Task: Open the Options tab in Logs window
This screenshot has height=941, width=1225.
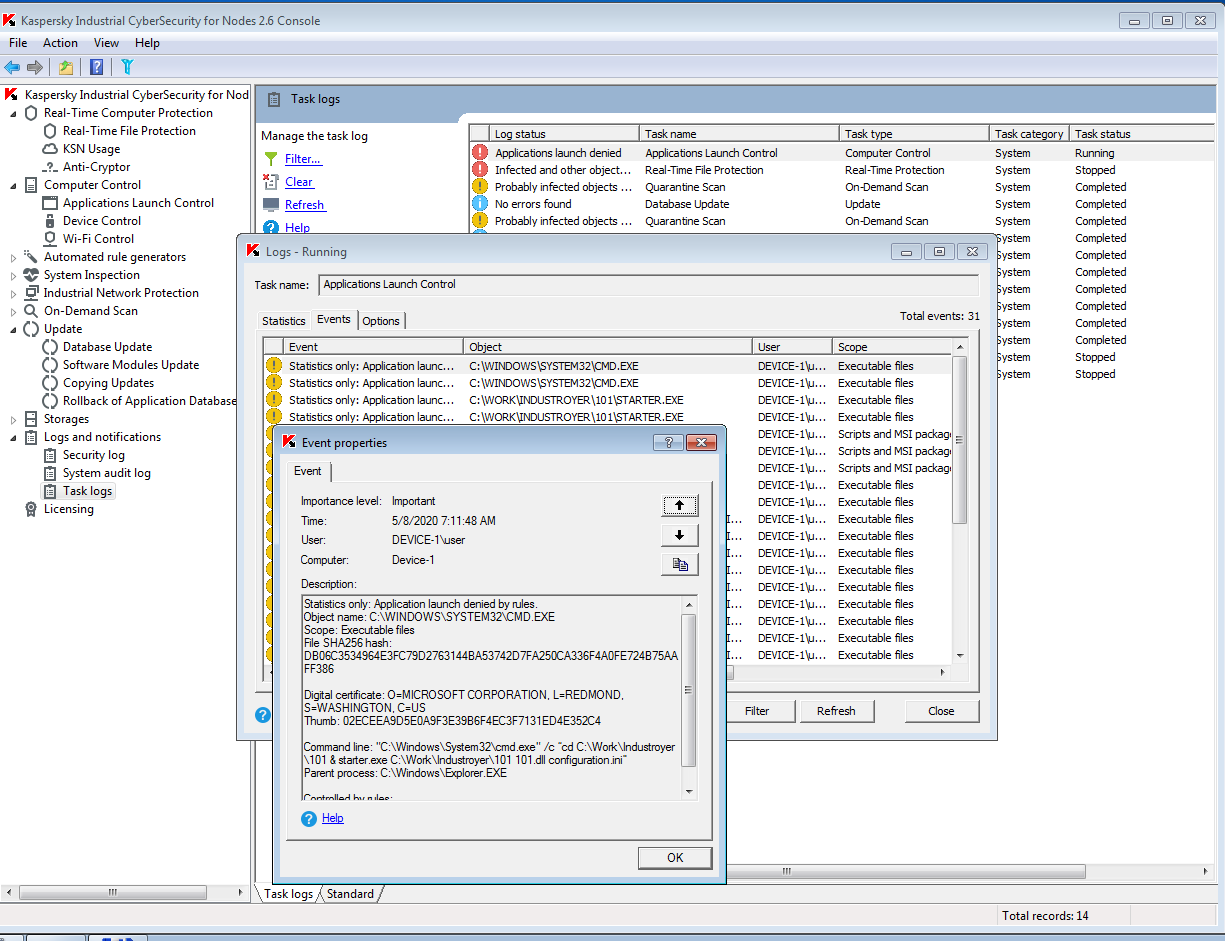Action: pos(381,321)
